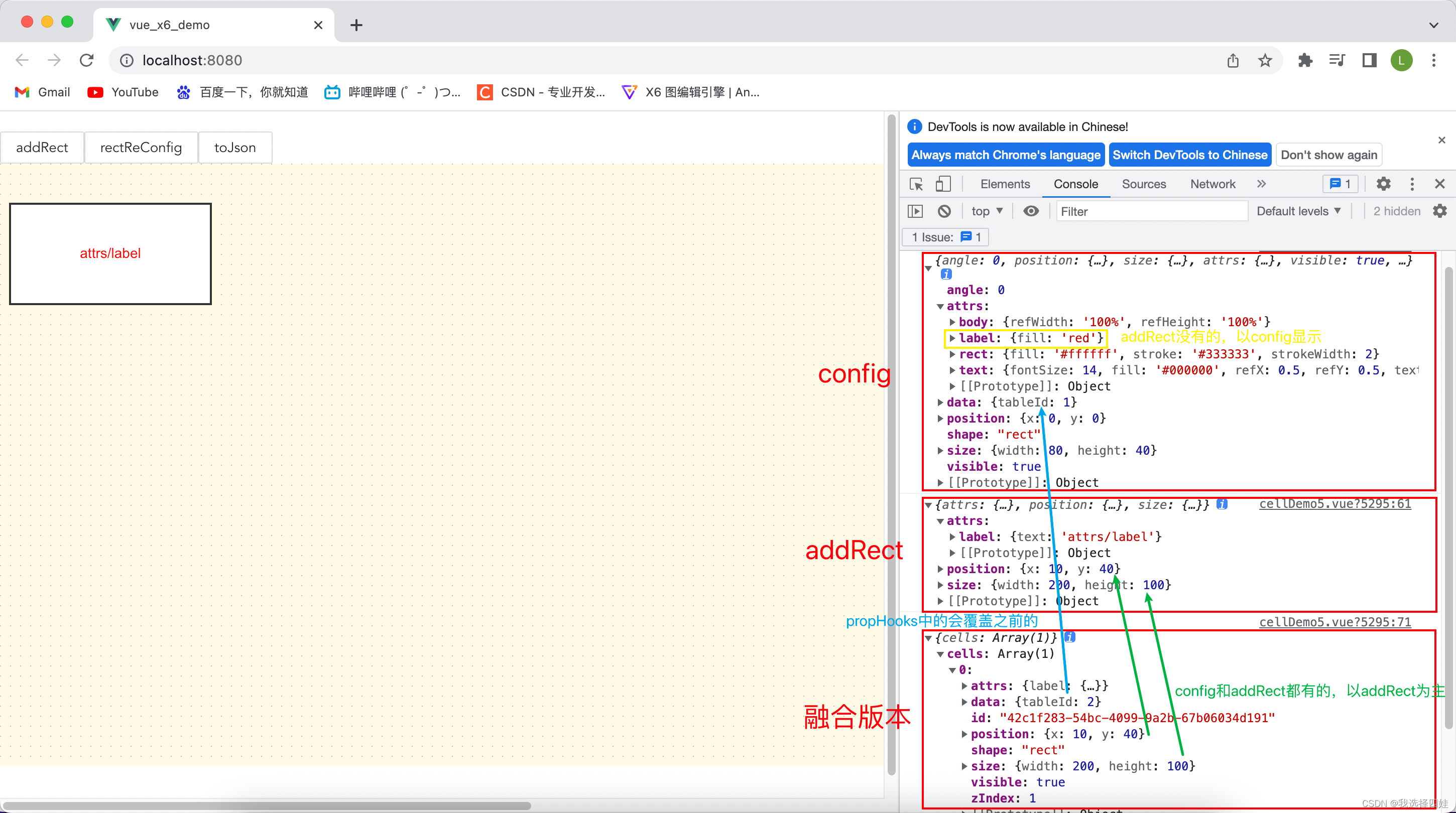Viewport: 1456px width, 813px height.
Task: Toggle the console sidebar panel
Action: (x=915, y=211)
